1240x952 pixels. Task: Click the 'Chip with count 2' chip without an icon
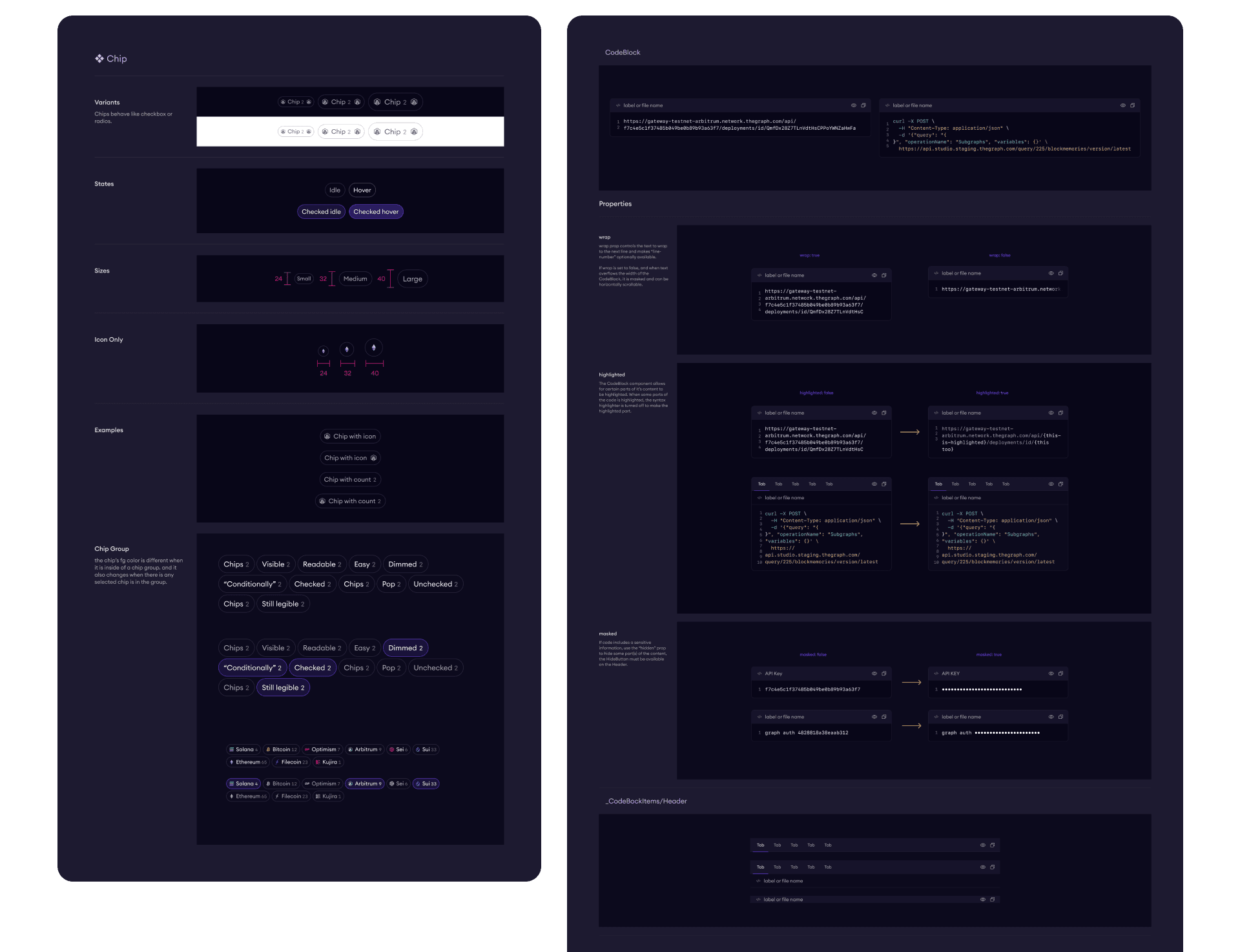[x=350, y=479]
